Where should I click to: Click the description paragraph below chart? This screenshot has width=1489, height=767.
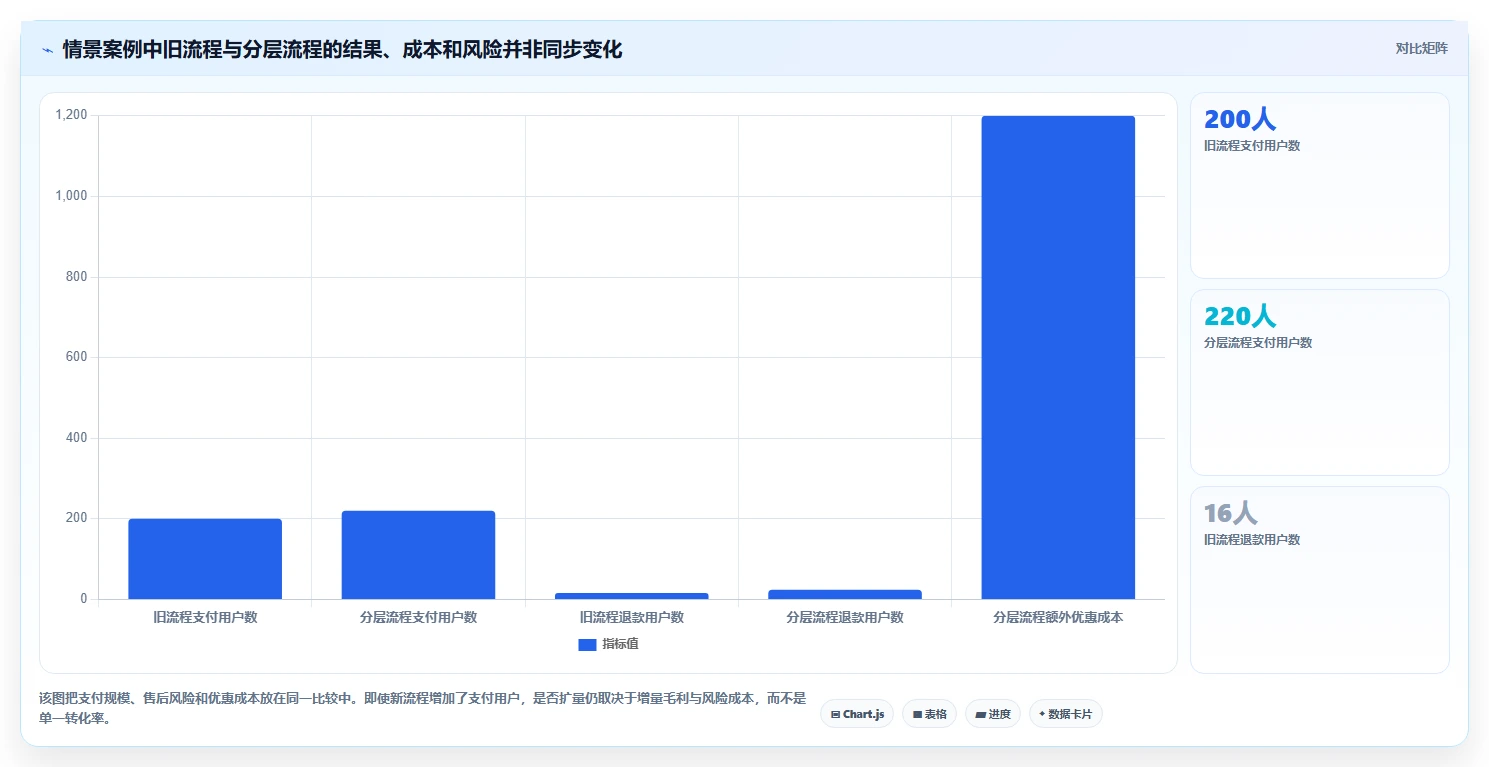422,708
